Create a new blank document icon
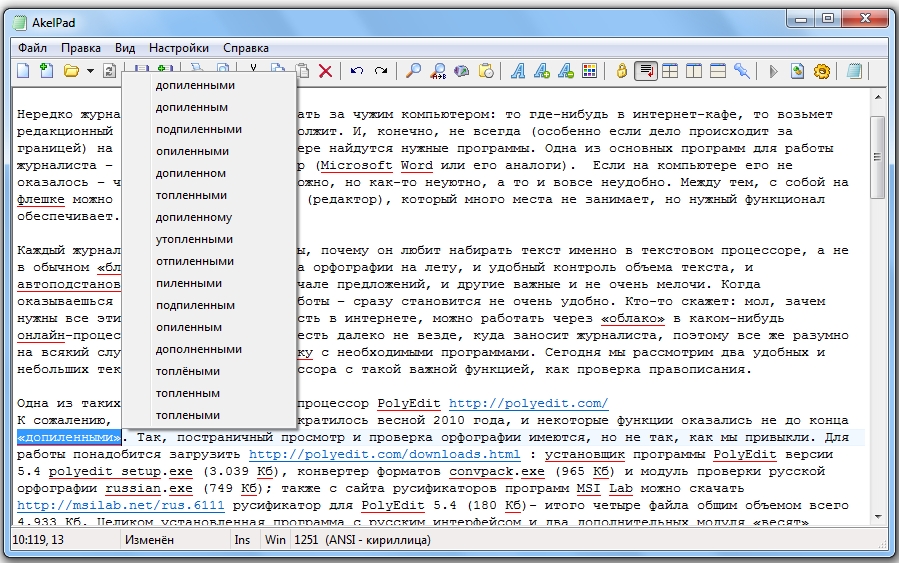This screenshot has height=563, width=899. click(x=23, y=71)
